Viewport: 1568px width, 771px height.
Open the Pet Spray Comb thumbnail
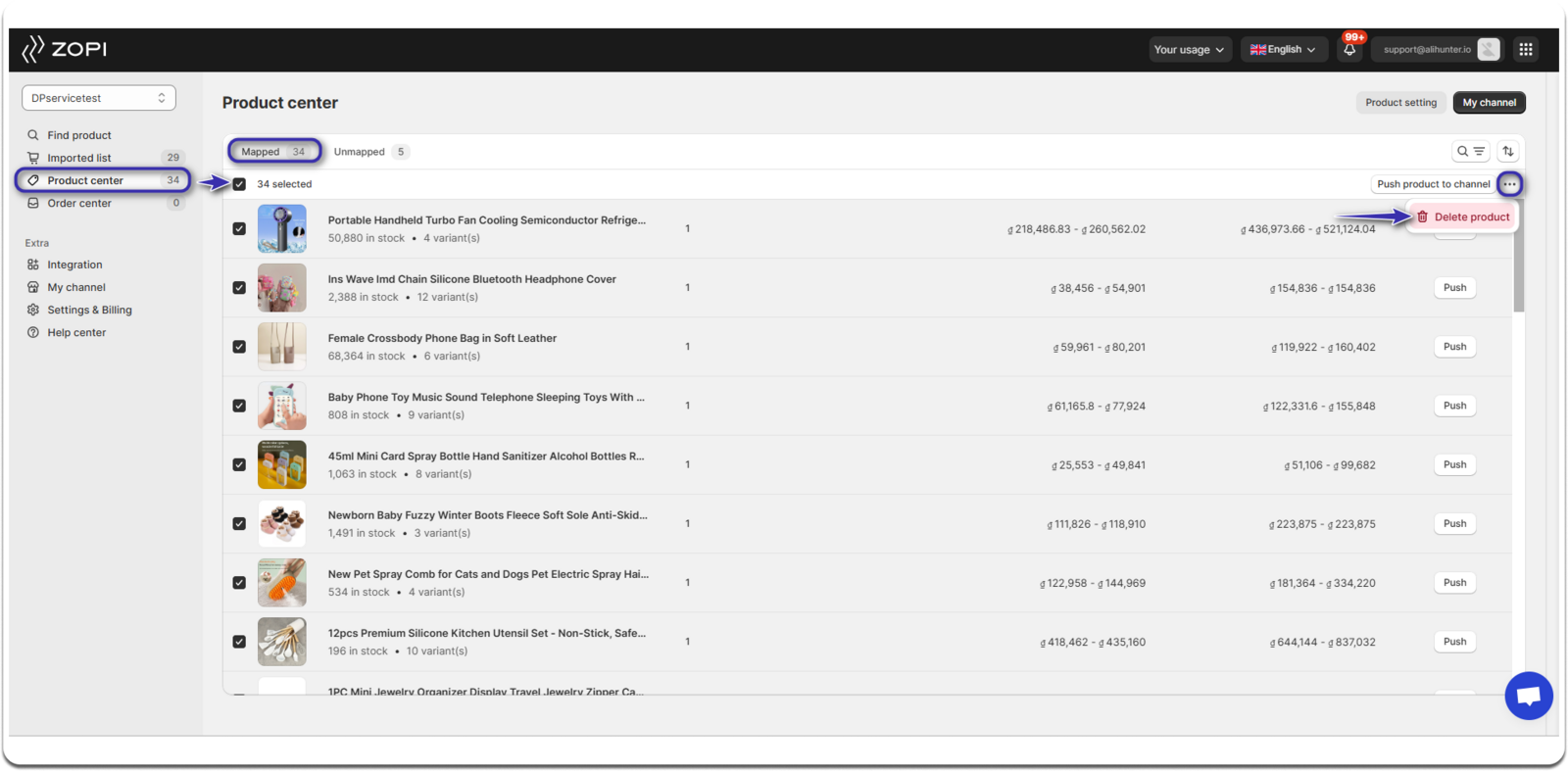(x=282, y=583)
